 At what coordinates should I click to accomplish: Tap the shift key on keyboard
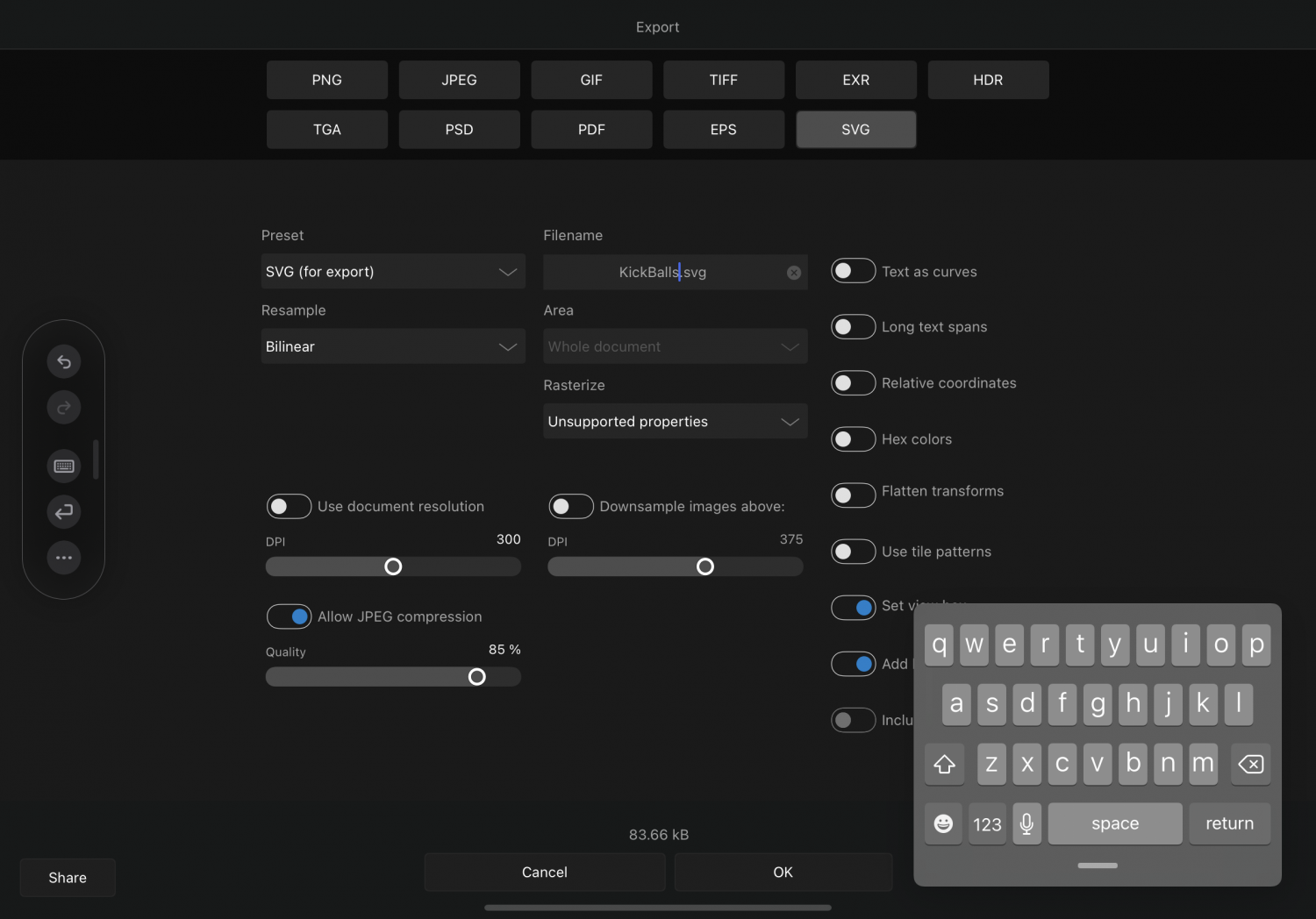tap(944, 764)
